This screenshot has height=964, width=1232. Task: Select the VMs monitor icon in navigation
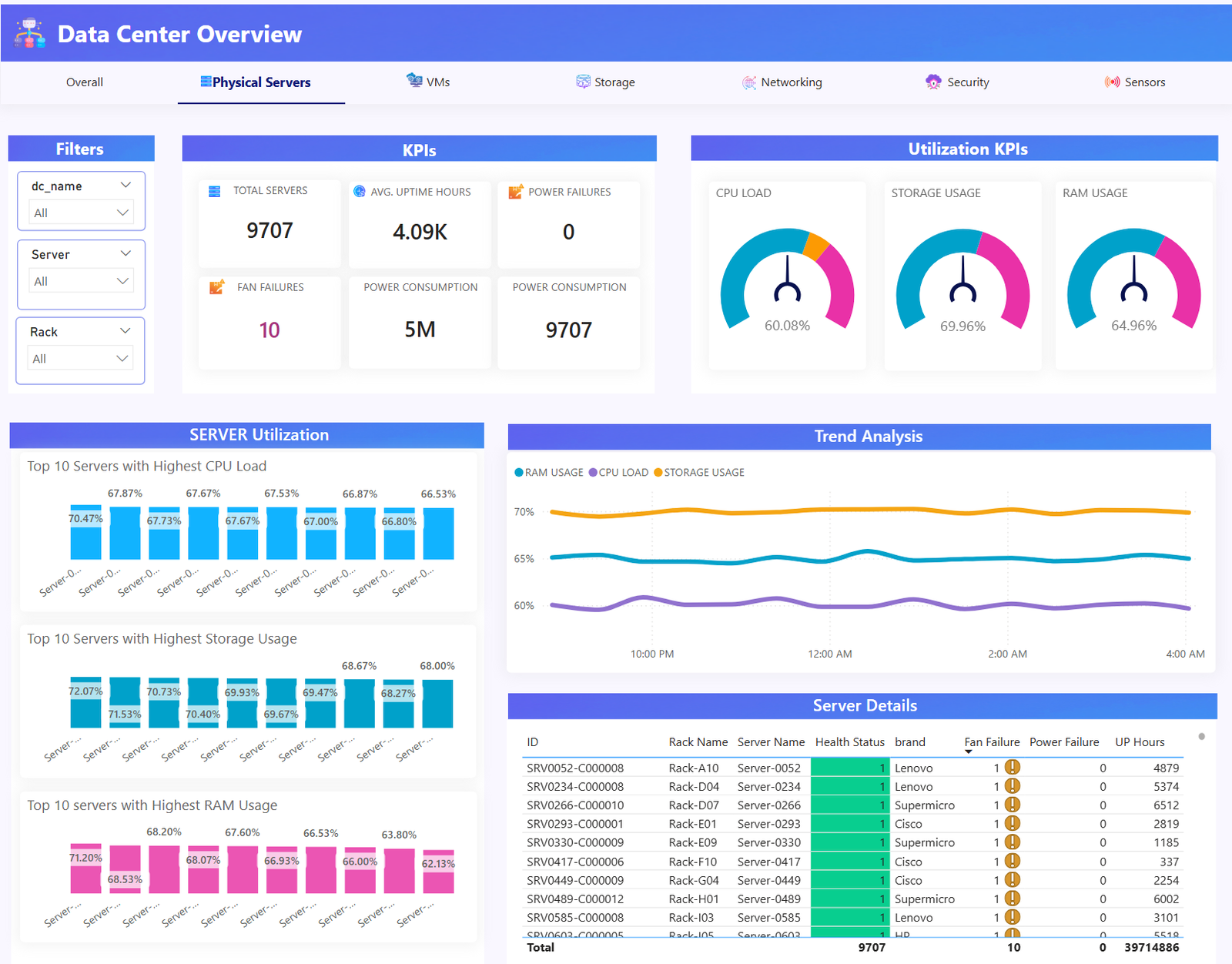413,81
